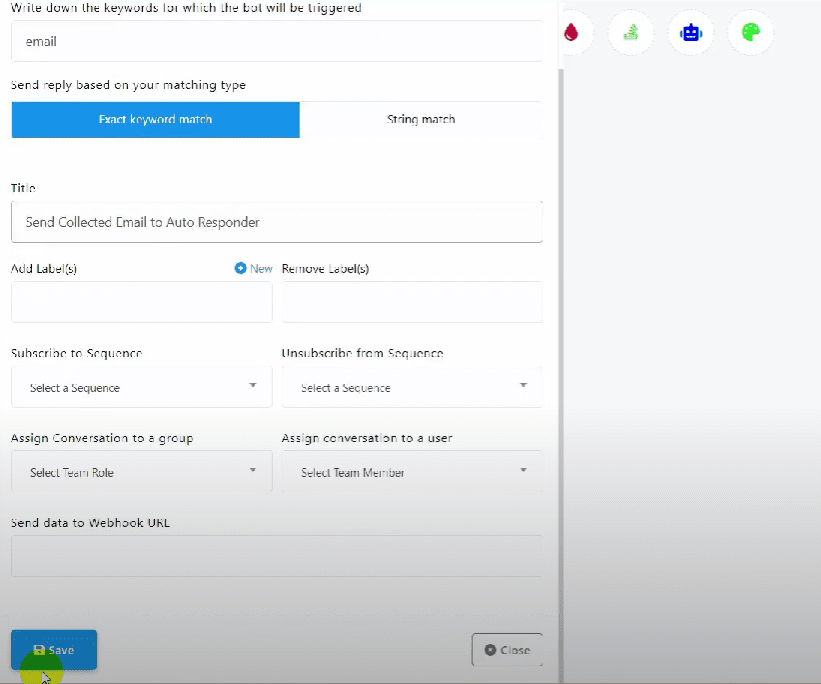Focus the keywords field containing email

click(276, 42)
